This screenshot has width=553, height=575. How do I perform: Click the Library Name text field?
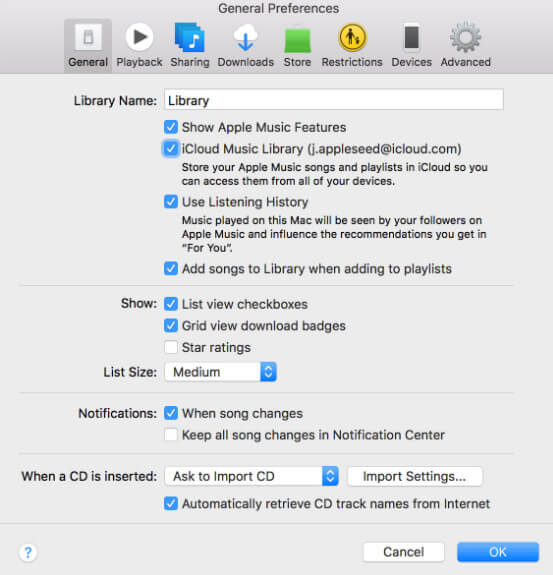[334, 100]
